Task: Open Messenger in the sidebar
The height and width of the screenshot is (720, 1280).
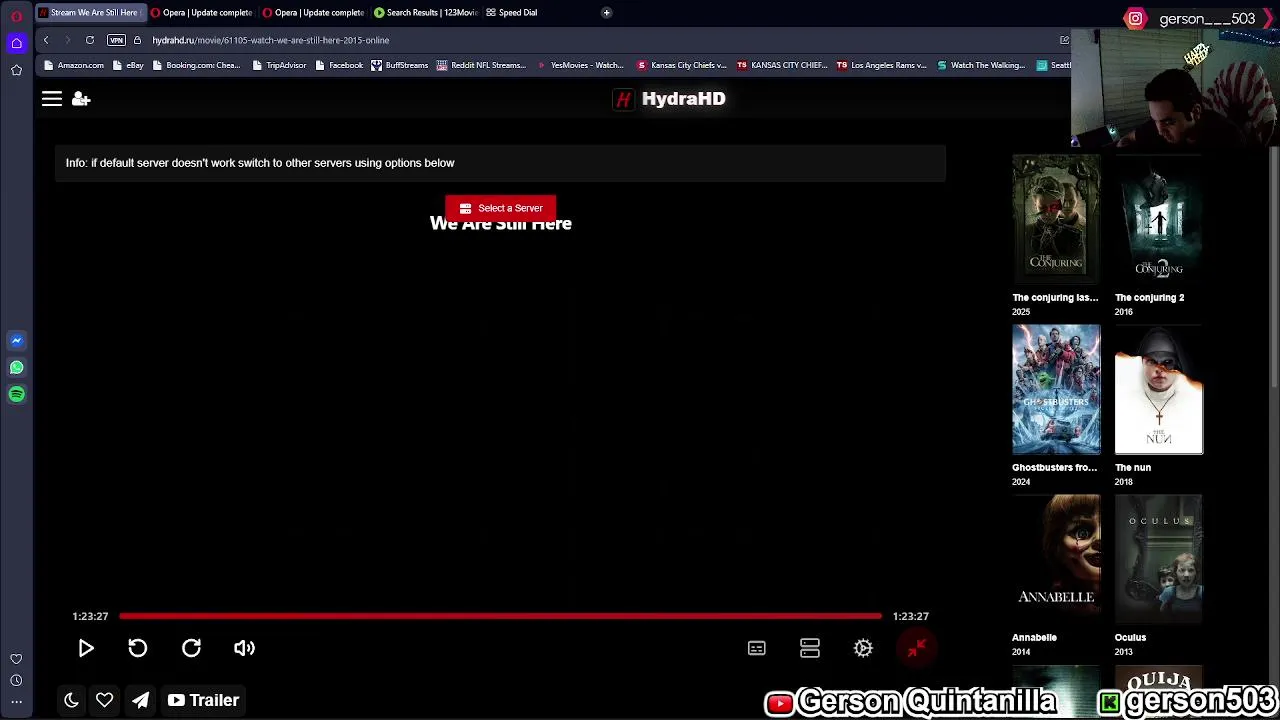Action: 17,340
